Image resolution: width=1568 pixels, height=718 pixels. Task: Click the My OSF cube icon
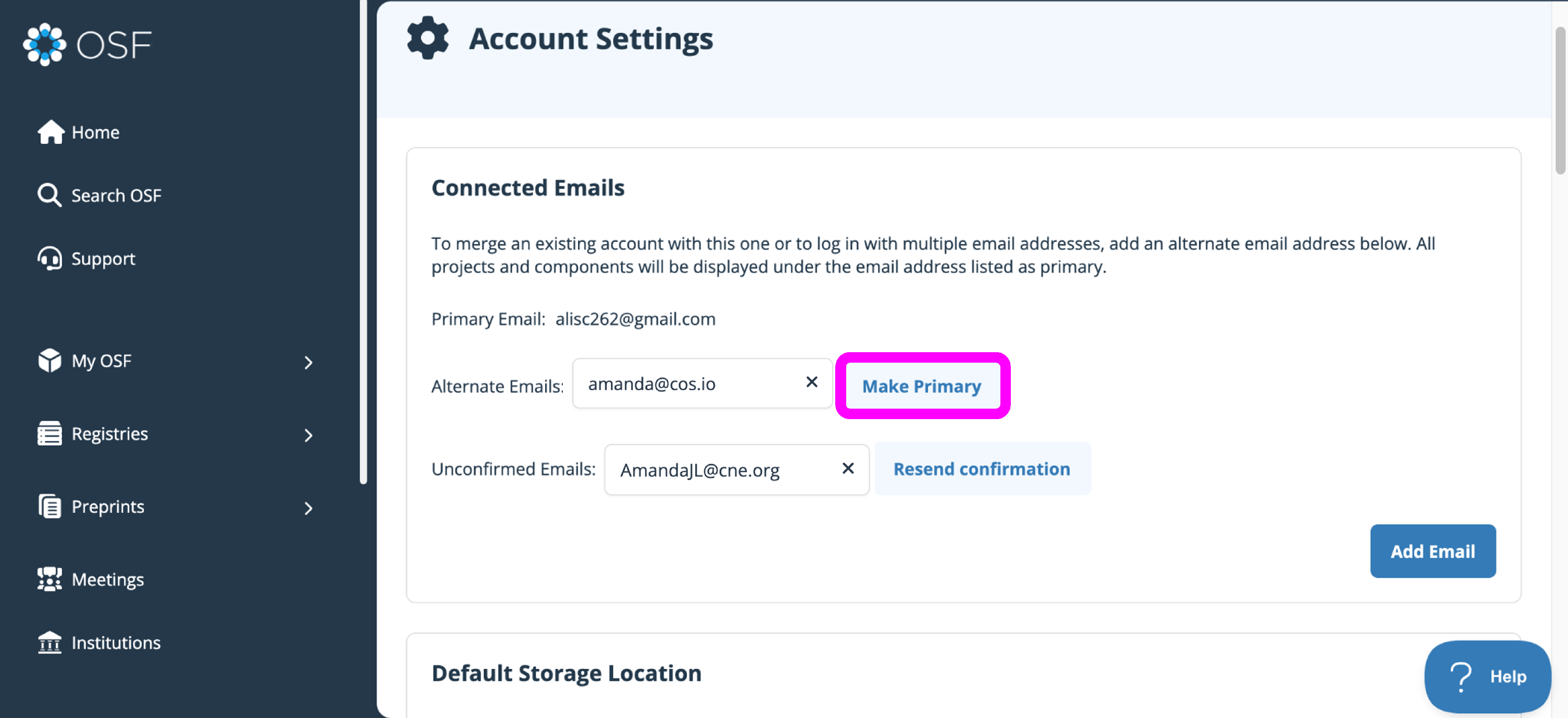50,361
